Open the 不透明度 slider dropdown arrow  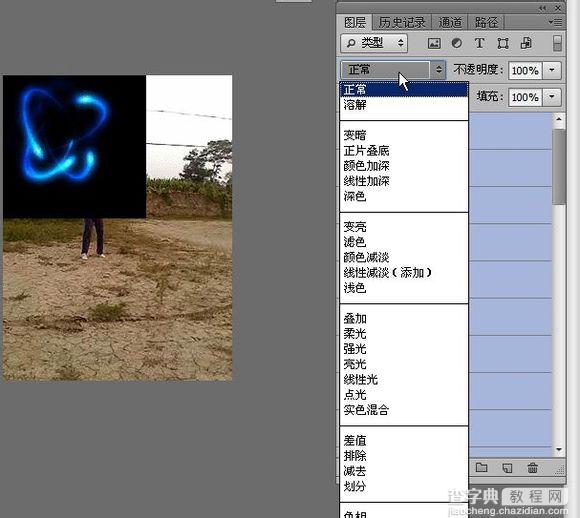click(x=552, y=70)
